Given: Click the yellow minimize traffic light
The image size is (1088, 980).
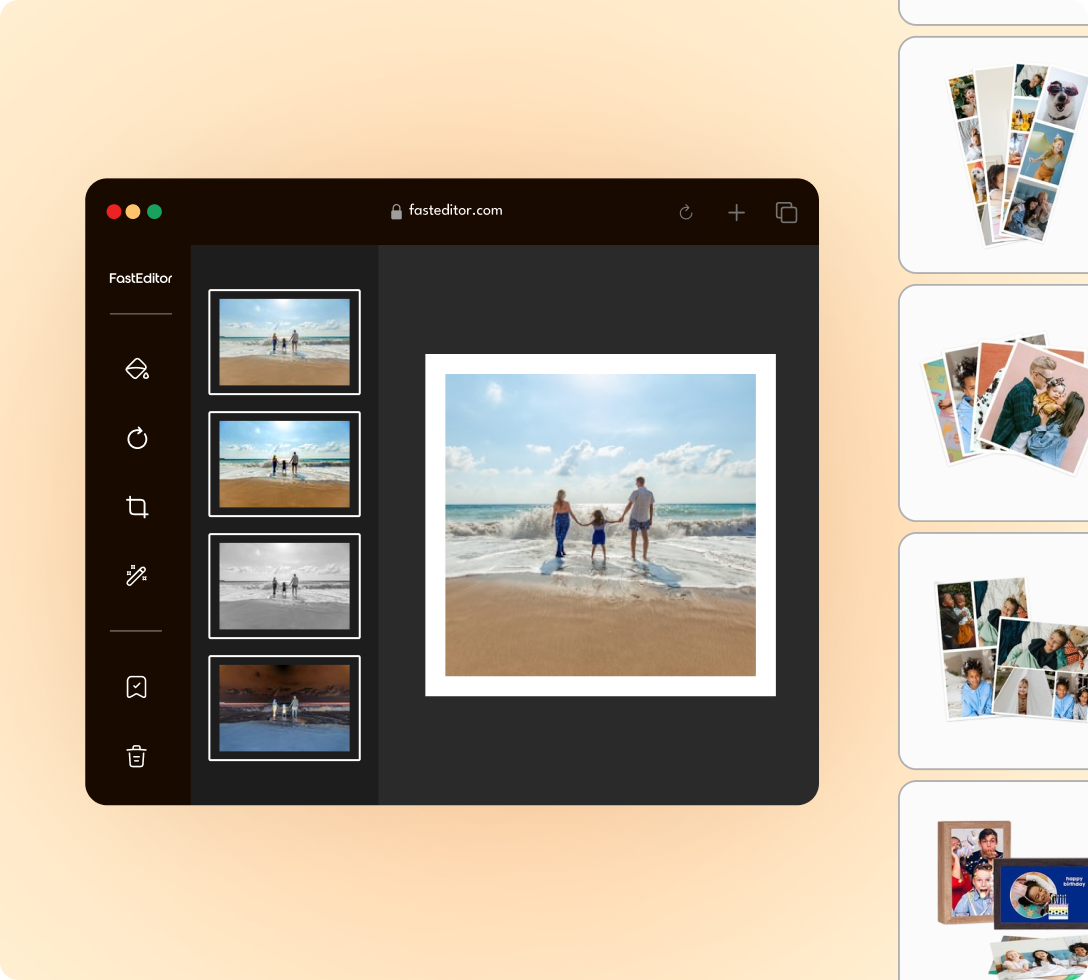Looking at the screenshot, I should (133, 211).
